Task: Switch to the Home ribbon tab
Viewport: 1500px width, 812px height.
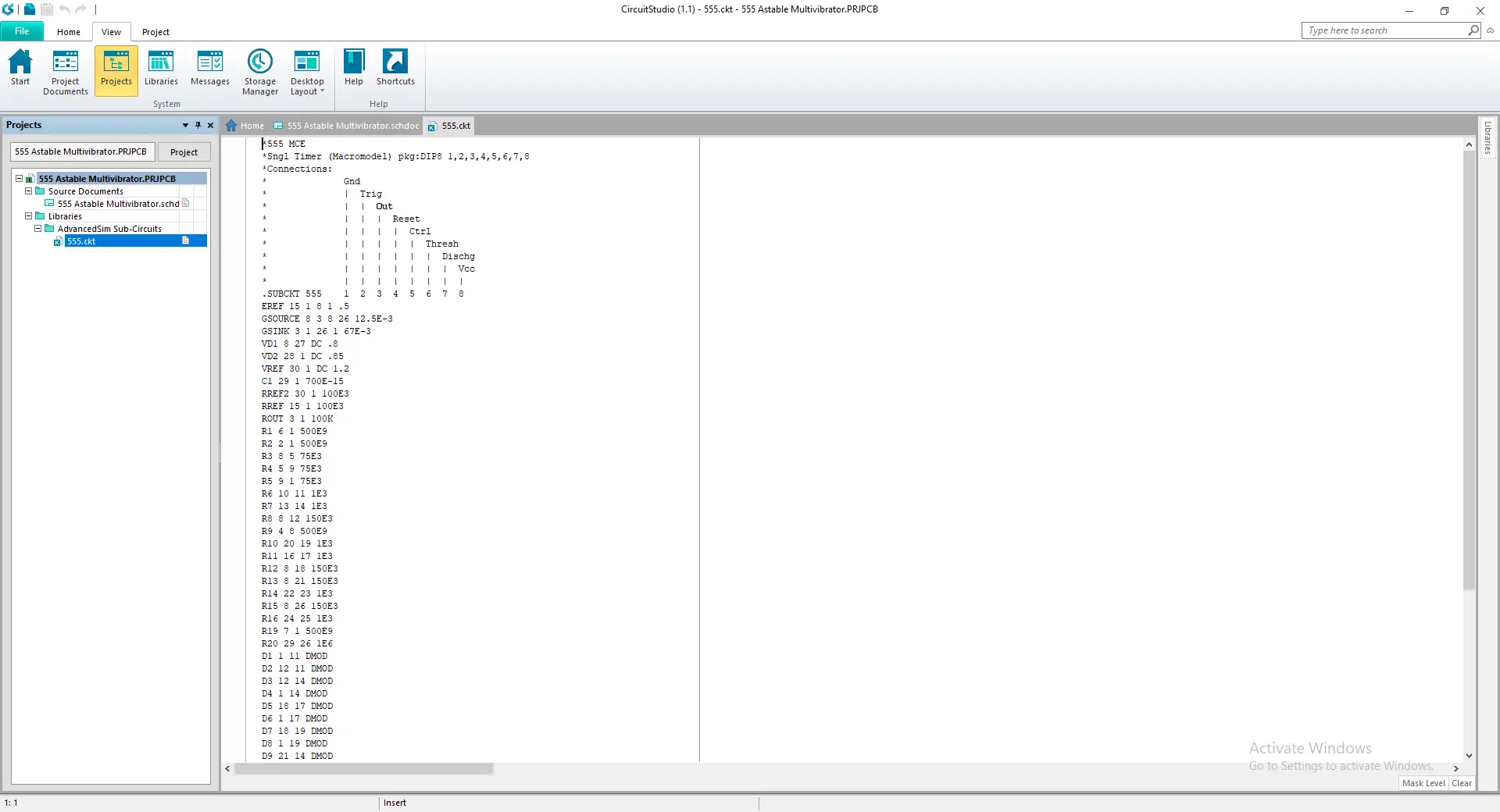Action: tap(69, 32)
